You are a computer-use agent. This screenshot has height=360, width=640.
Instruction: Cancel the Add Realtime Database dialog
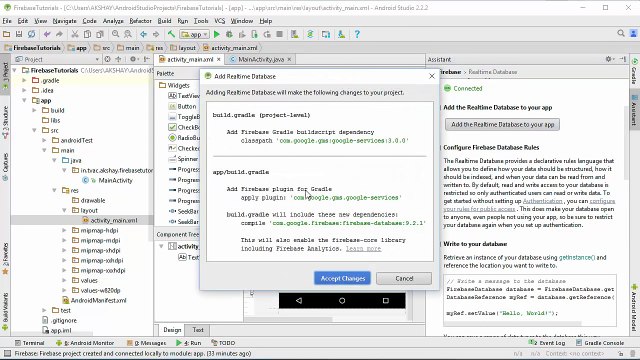pyautogui.click(x=404, y=278)
